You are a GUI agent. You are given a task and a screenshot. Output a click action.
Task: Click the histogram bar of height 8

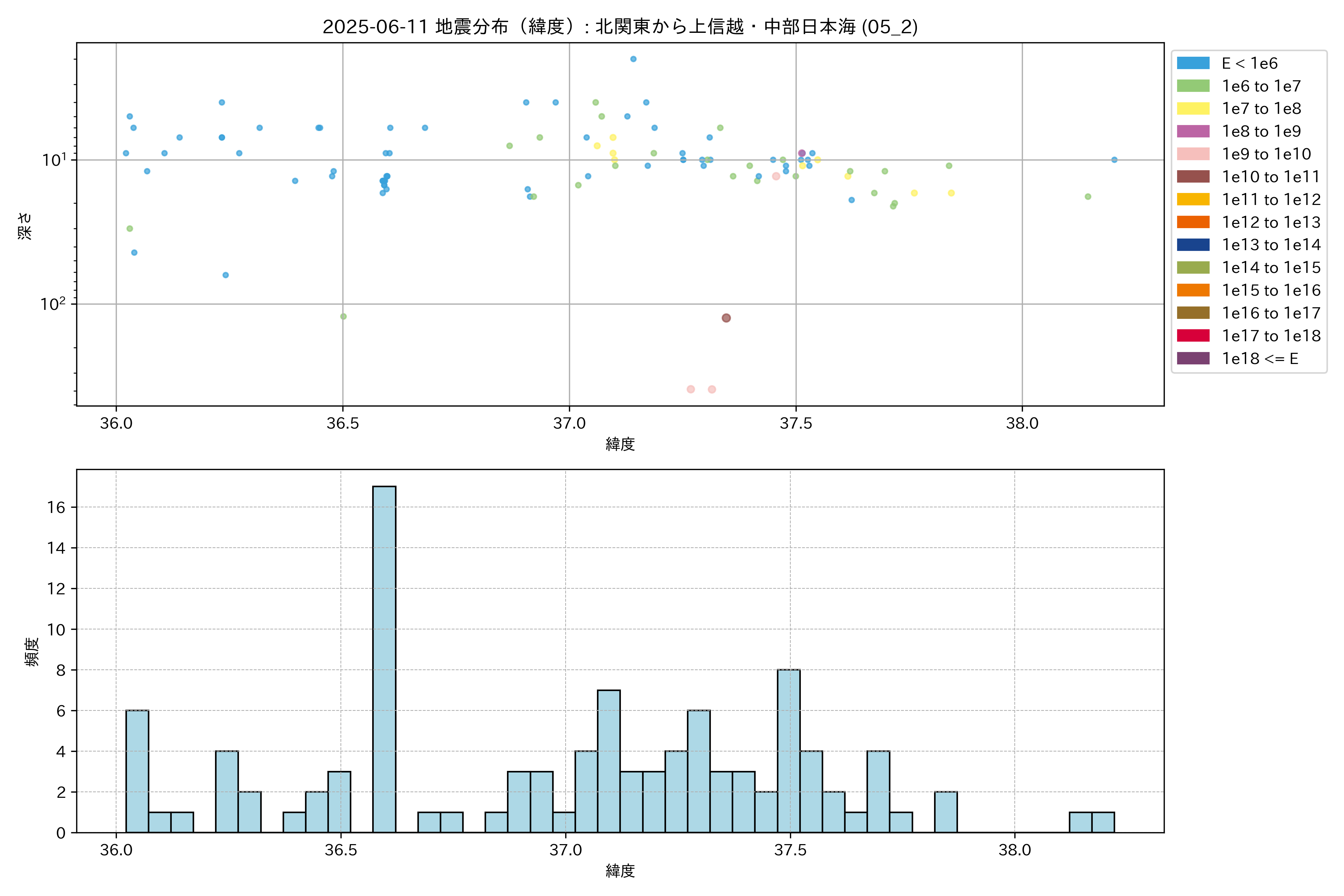[788, 752]
